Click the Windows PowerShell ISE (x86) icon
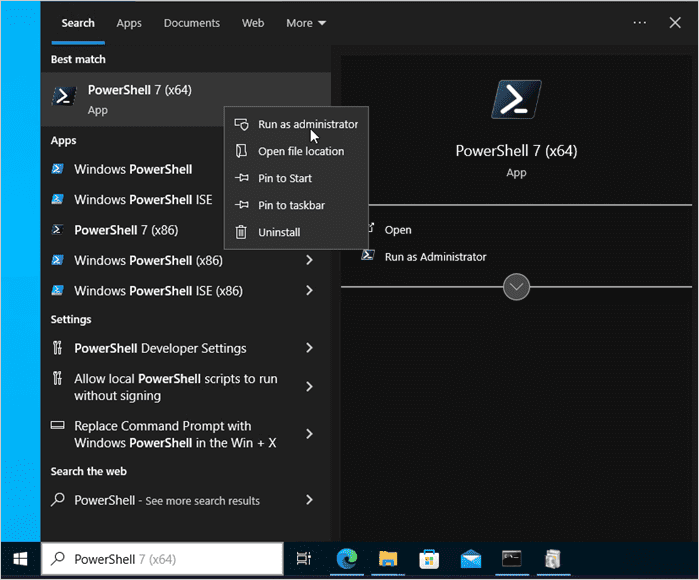The width and height of the screenshot is (699, 580). [x=58, y=290]
